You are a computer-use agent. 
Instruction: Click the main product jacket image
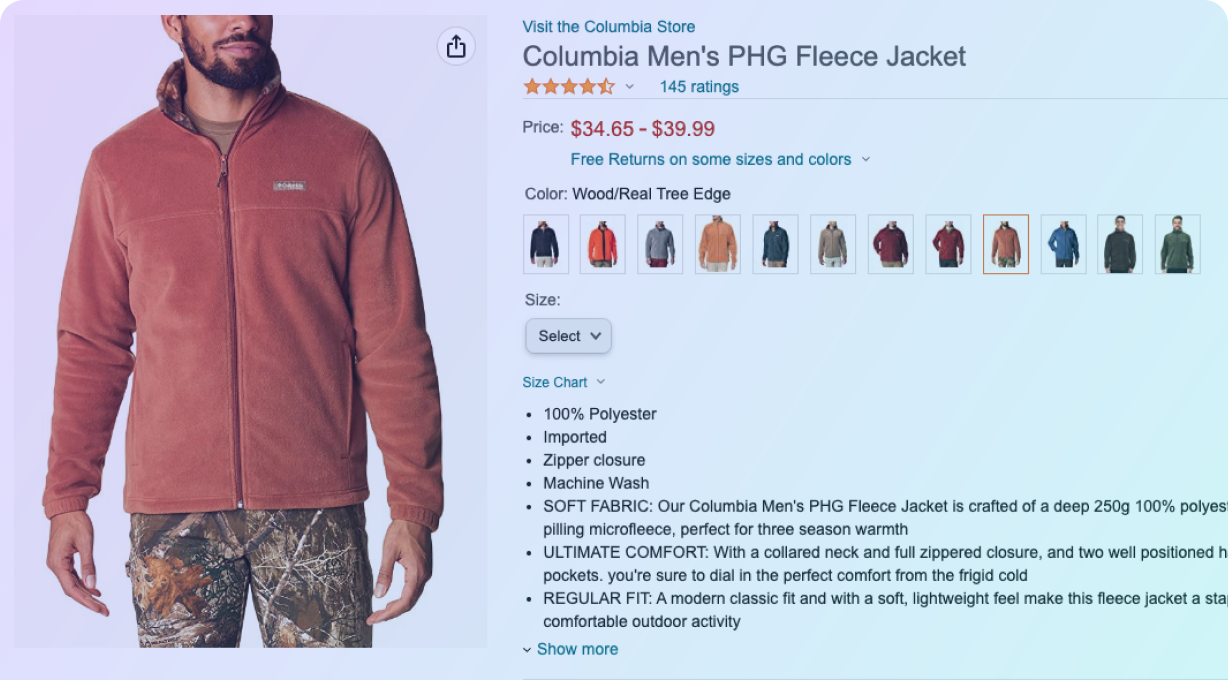[250, 331]
